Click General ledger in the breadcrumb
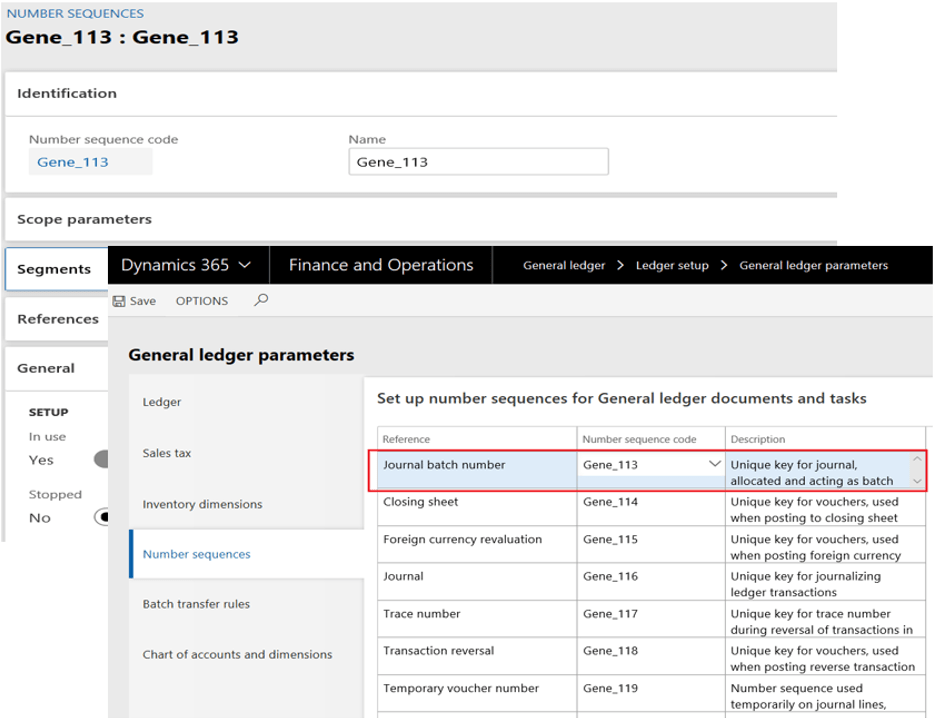Image resolution: width=933 pixels, height=718 pixels. click(x=564, y=266)
